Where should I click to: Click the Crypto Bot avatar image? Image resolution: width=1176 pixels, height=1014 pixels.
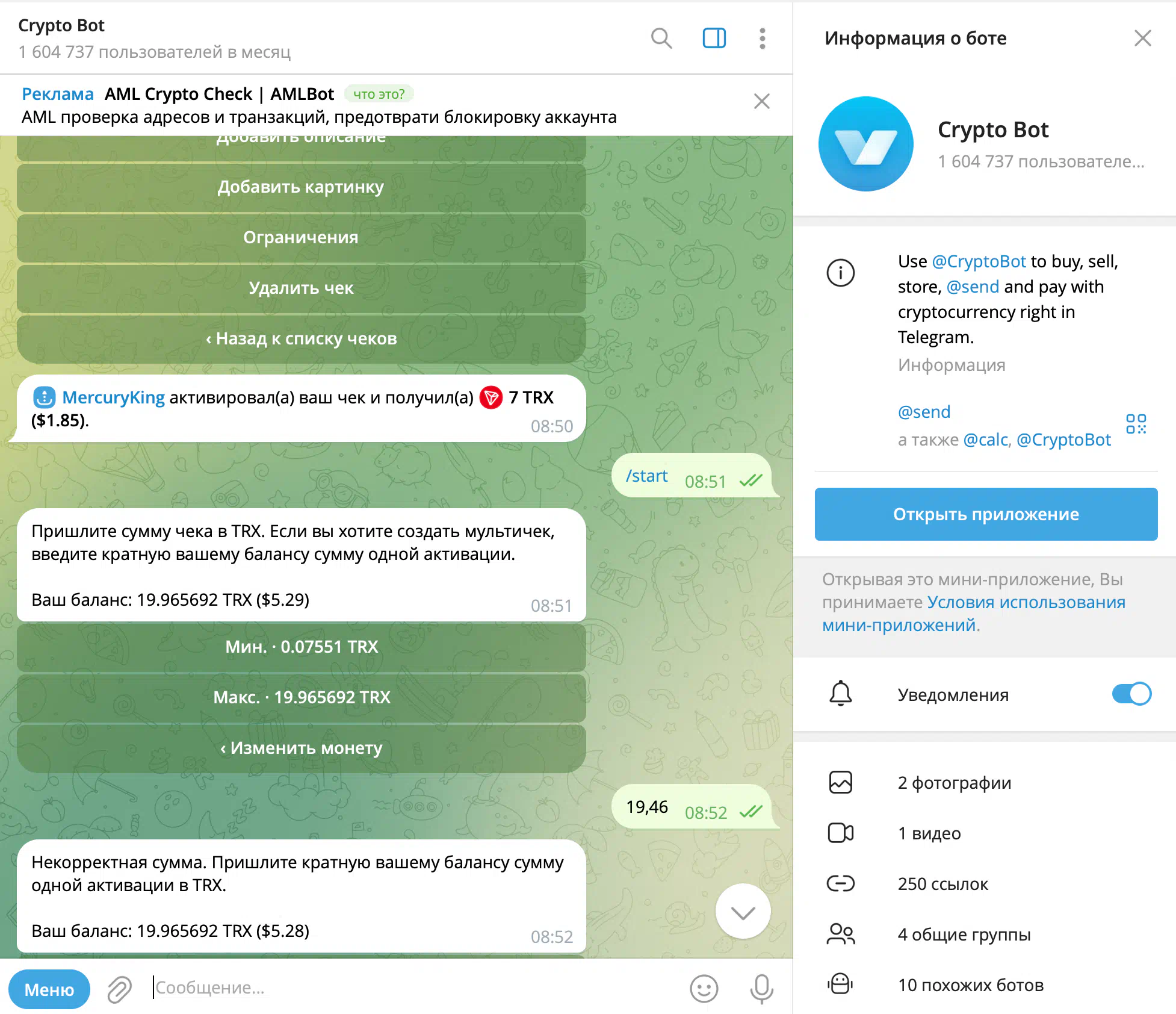point(865,144)
